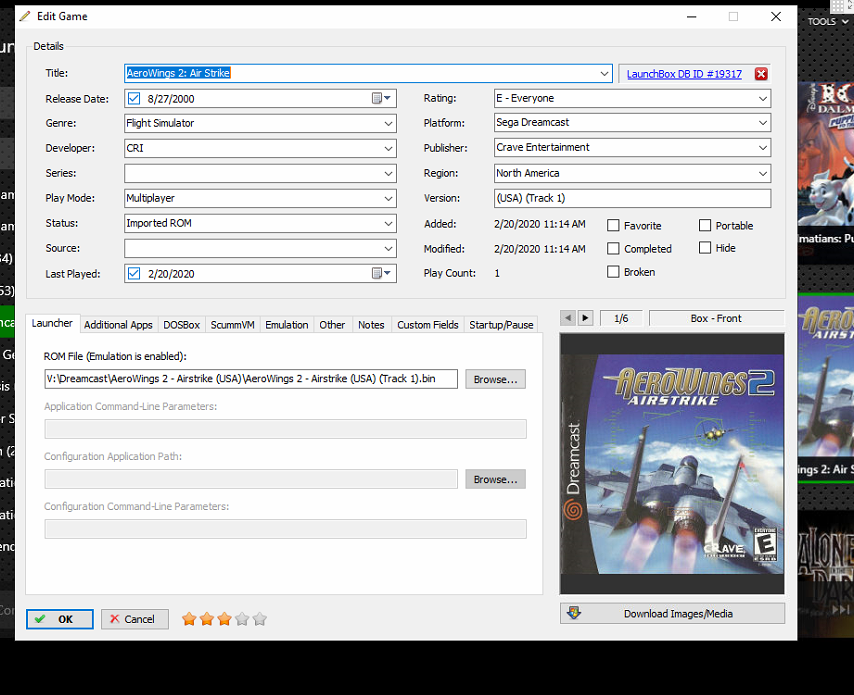Toggle the Last Played checkbox
The image size is (854, 695).
[133, 273]
